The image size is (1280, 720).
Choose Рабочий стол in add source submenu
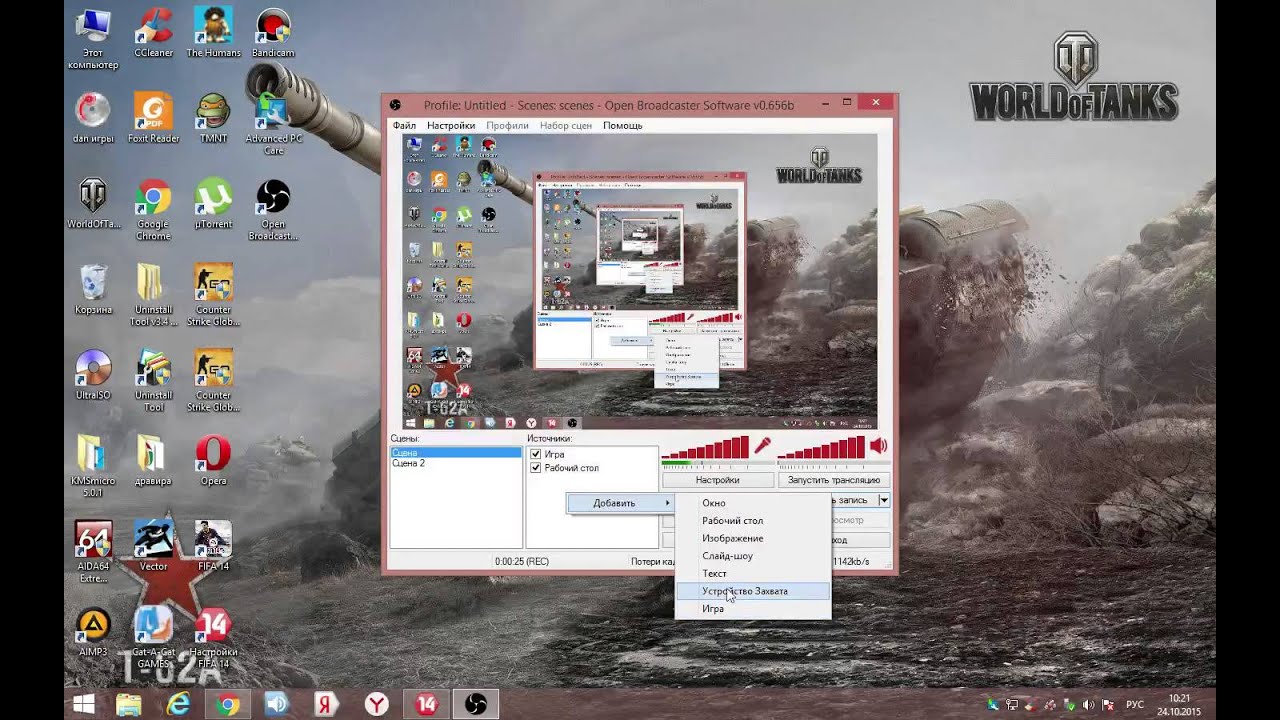click(x=752, y=521)
